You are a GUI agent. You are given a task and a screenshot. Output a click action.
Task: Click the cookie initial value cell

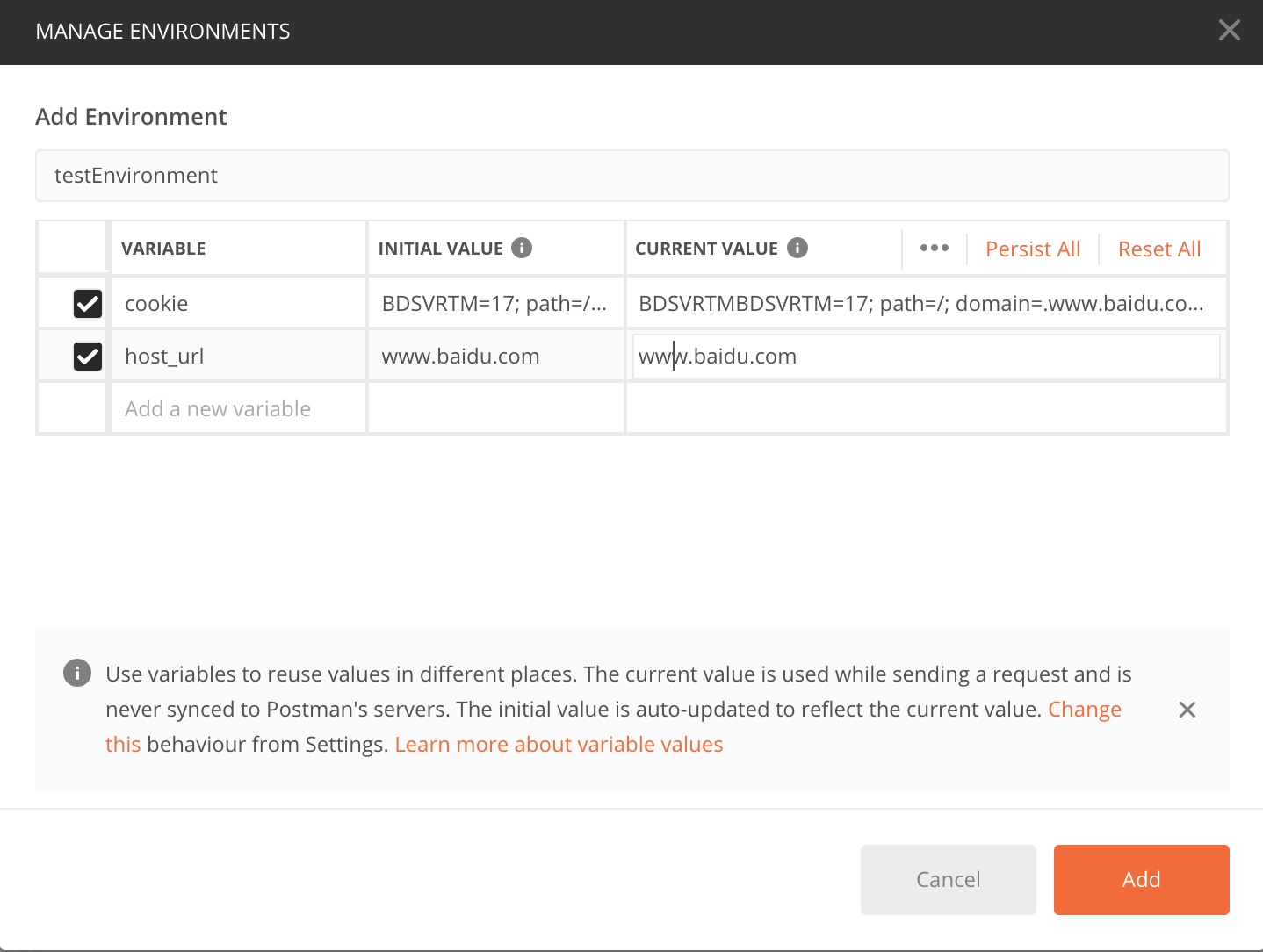click(496, 304)
